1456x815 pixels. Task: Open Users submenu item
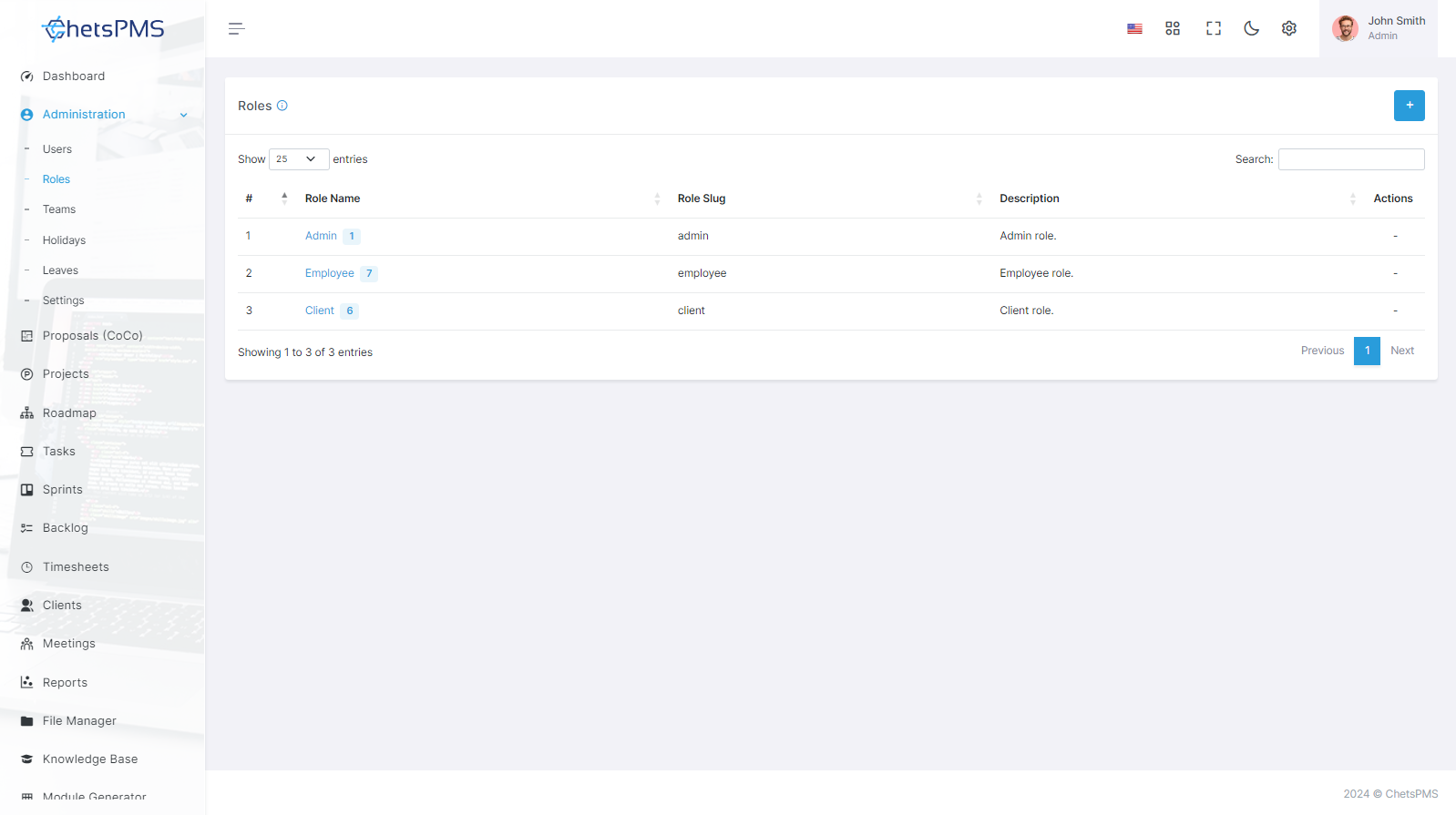57,149
